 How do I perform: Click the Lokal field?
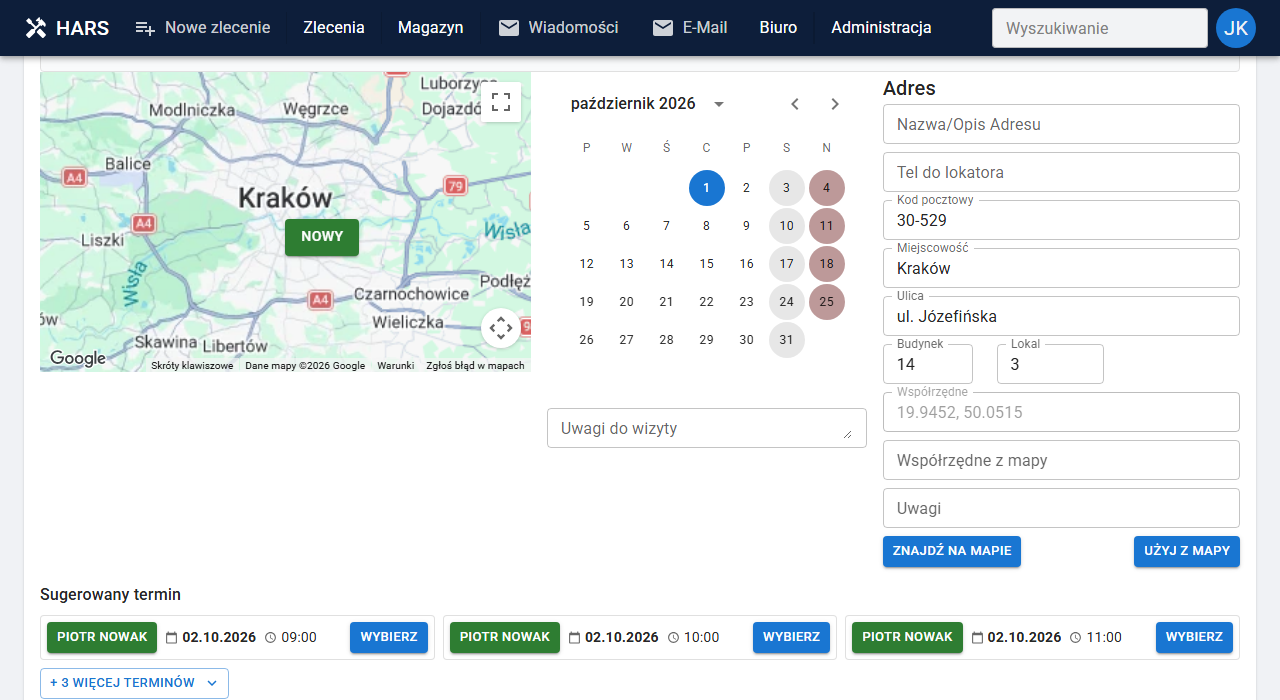coord(1050,364)
